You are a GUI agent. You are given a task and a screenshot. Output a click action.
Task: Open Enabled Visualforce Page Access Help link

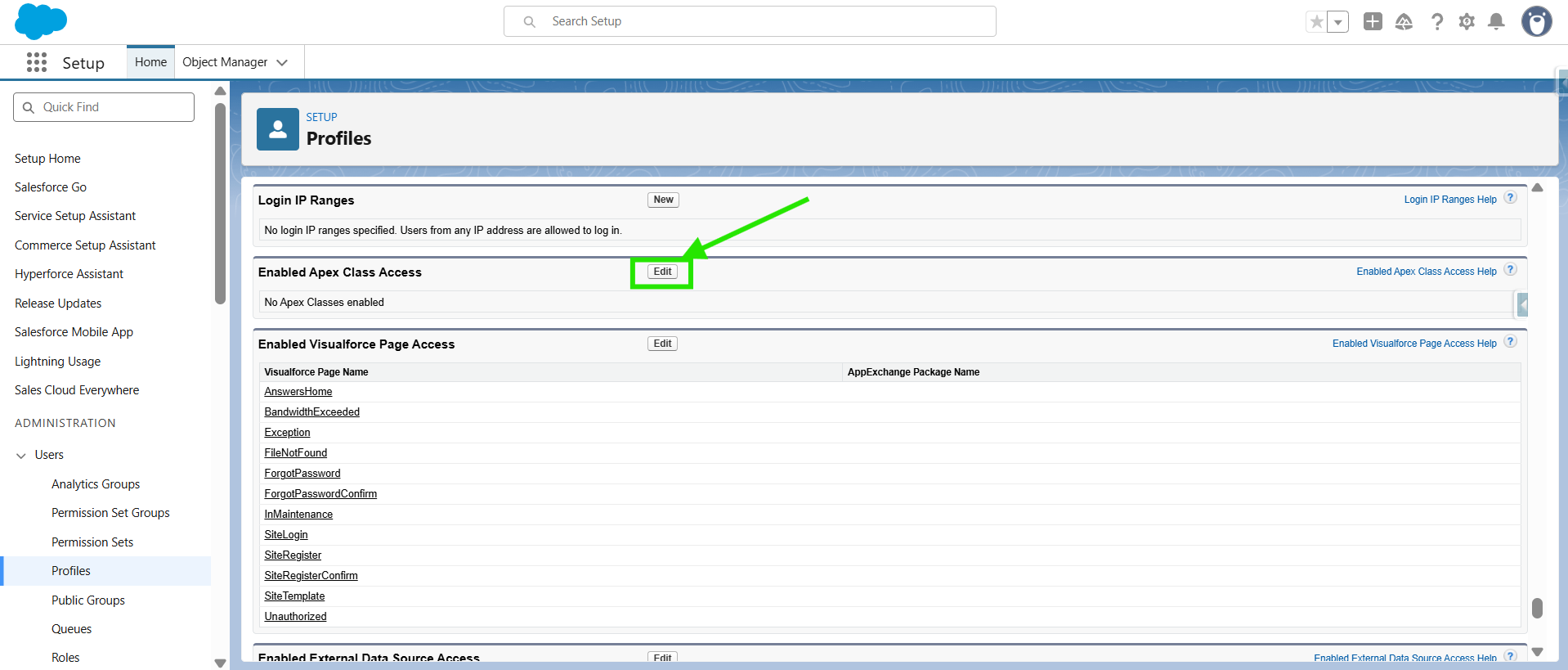(x=1414, y=344)
